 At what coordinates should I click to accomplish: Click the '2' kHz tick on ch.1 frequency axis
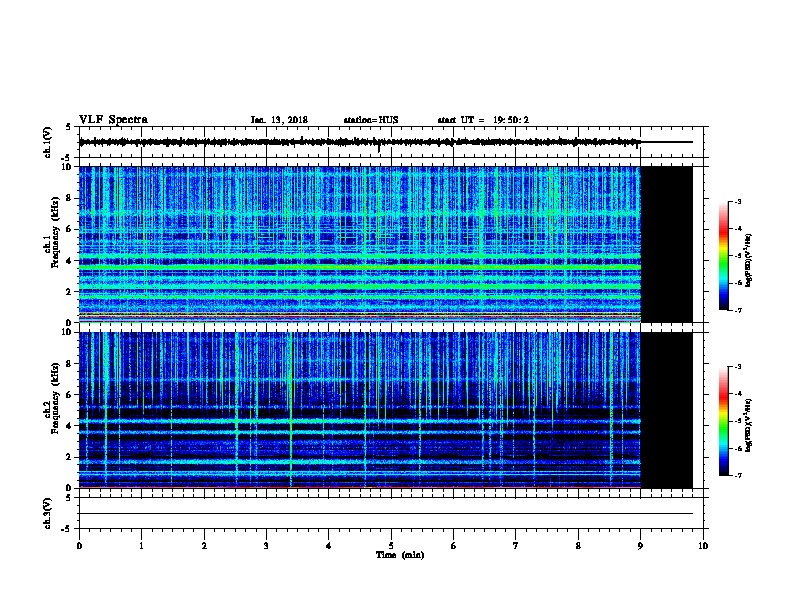pyautogui.click(x=69, y=292)
